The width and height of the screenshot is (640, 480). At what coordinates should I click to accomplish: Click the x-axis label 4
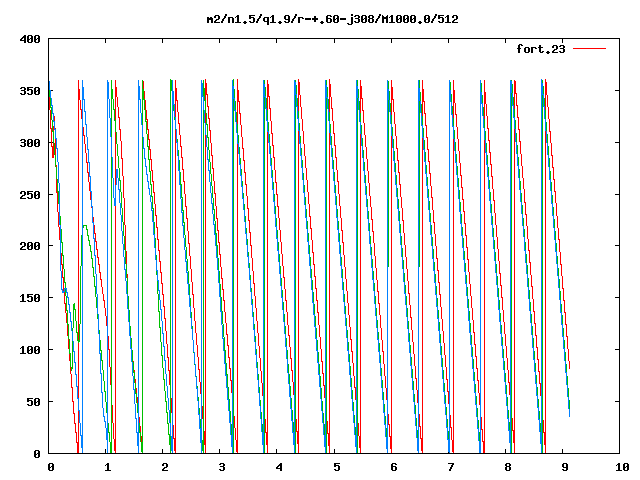tap(279, 467)
